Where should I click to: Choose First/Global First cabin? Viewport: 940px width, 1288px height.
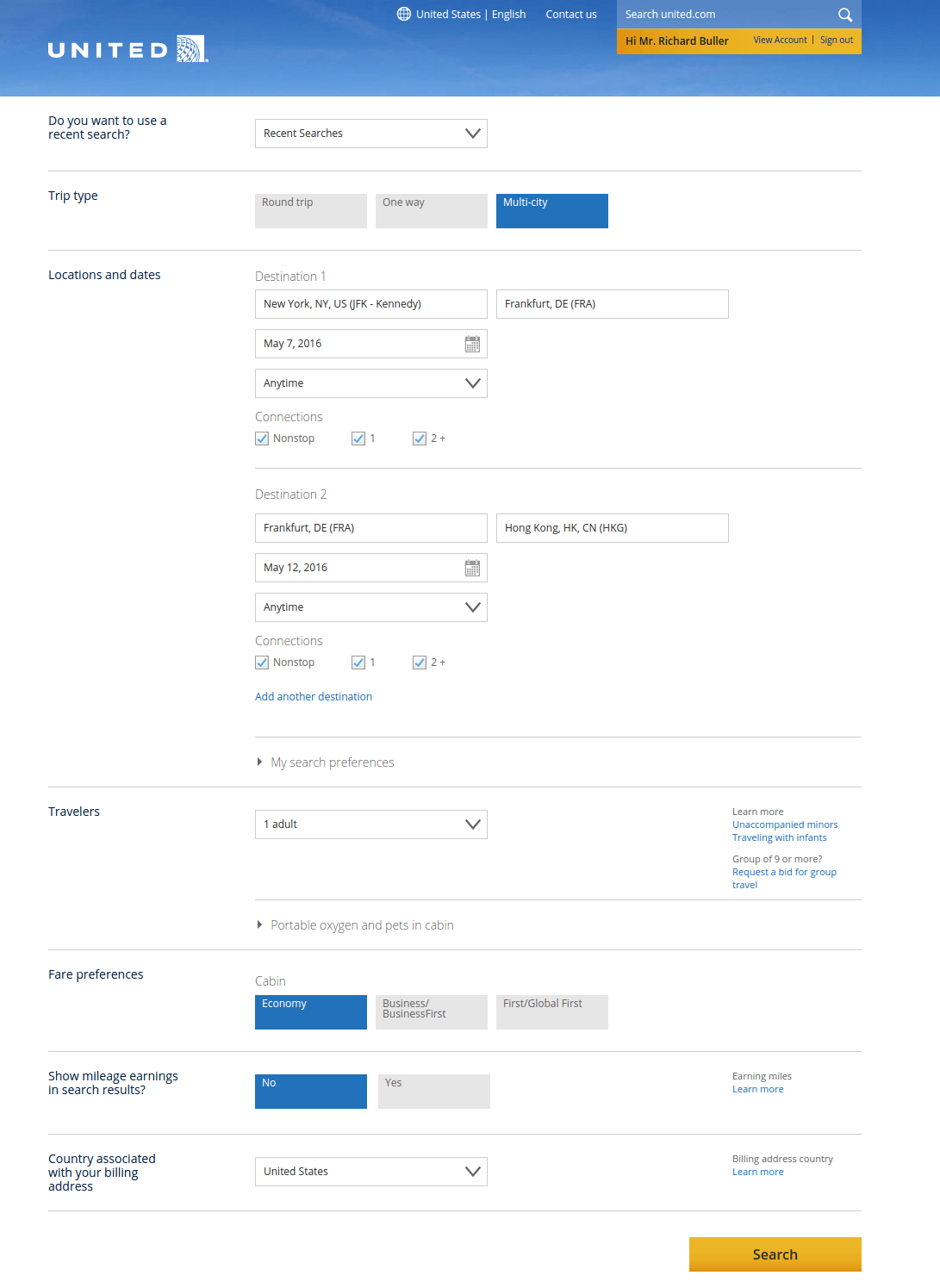click(552, 1012)
